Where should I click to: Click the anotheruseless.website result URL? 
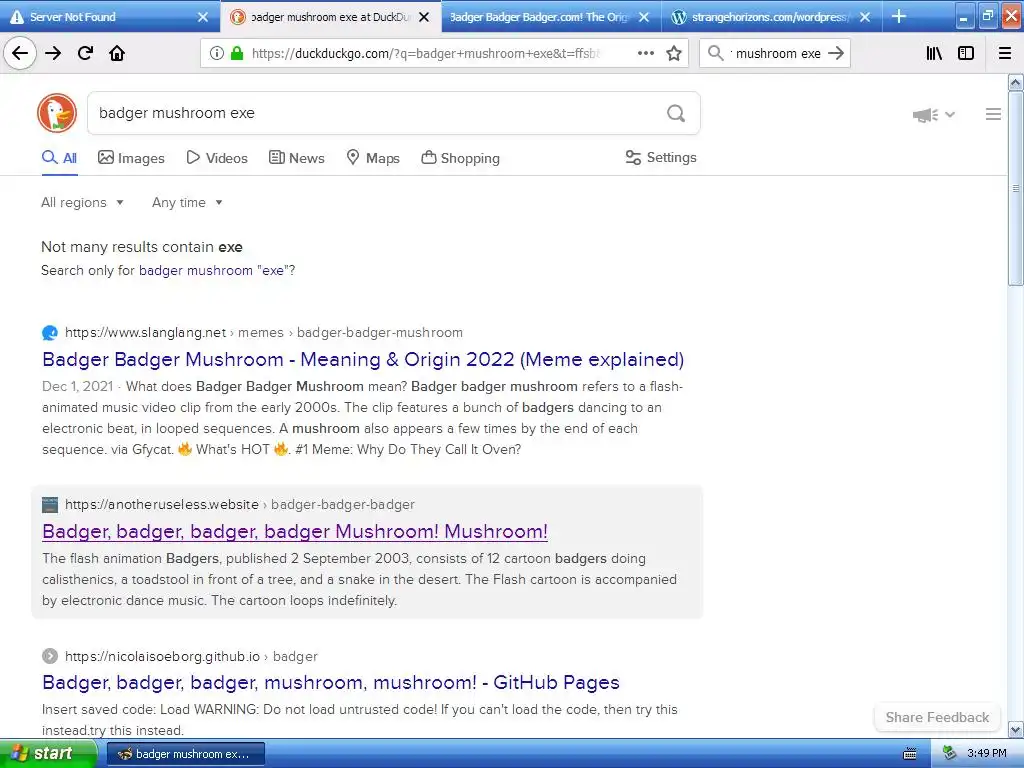pos(240,504)
